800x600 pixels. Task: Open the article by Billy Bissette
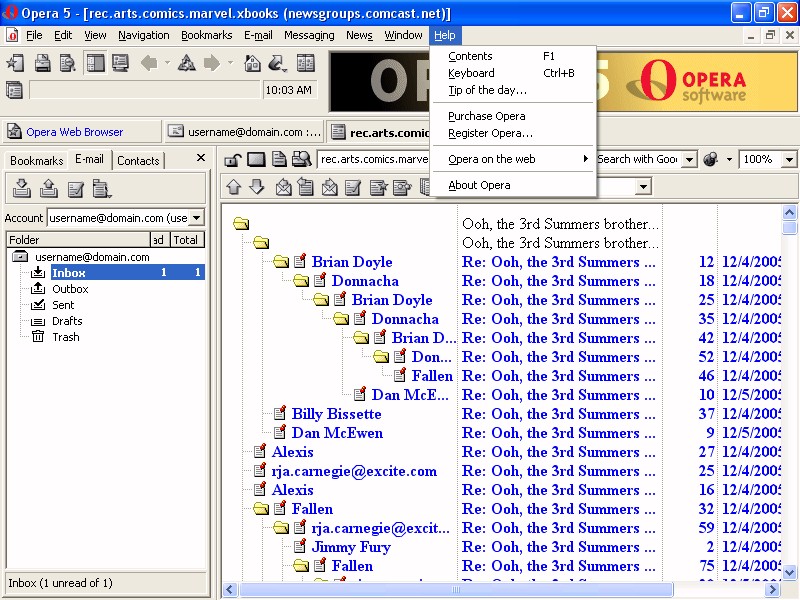(337, 414)
